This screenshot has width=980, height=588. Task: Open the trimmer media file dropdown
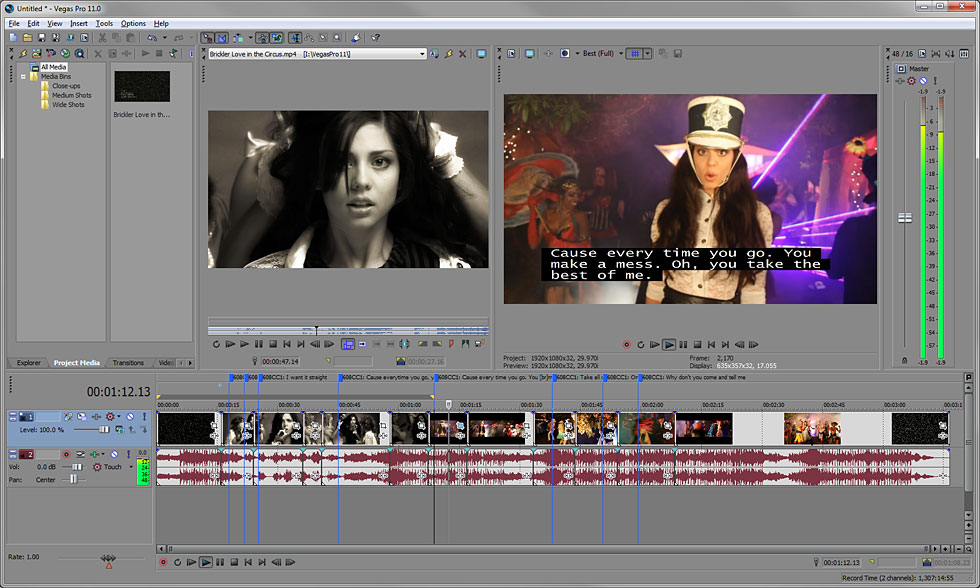point(422,54)
